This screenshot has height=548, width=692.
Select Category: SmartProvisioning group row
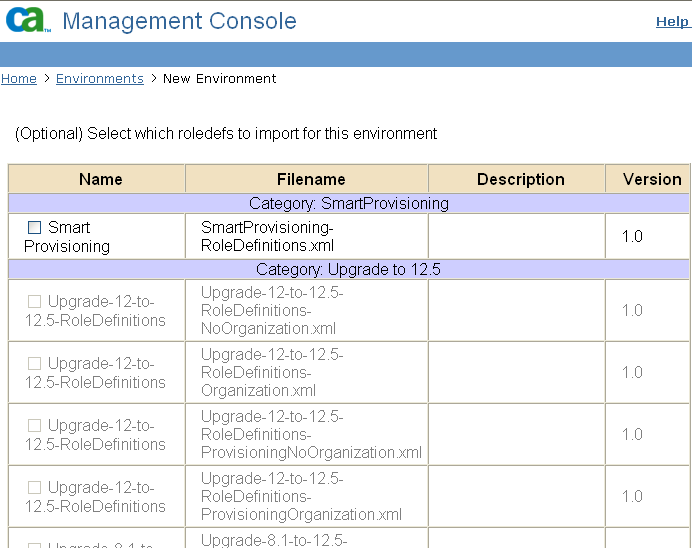349,203
